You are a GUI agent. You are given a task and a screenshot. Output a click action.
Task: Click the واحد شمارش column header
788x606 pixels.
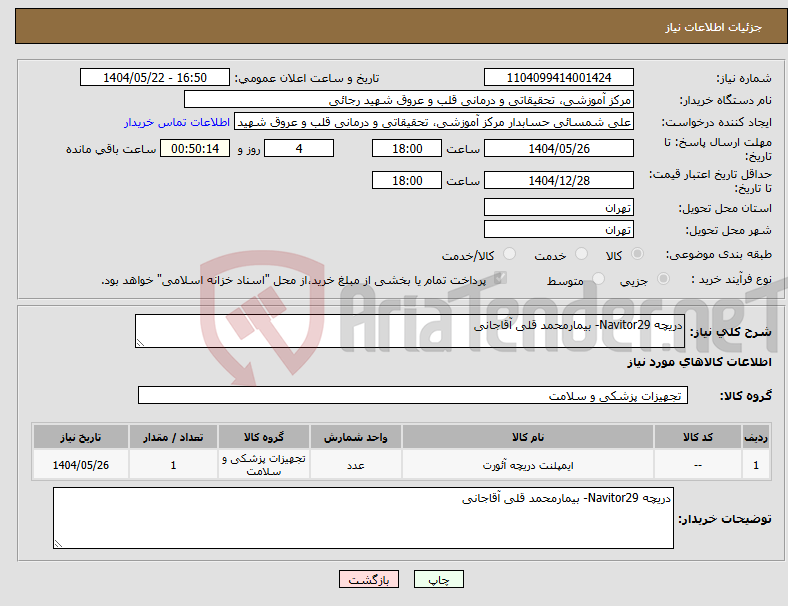[x=356, y=437]
